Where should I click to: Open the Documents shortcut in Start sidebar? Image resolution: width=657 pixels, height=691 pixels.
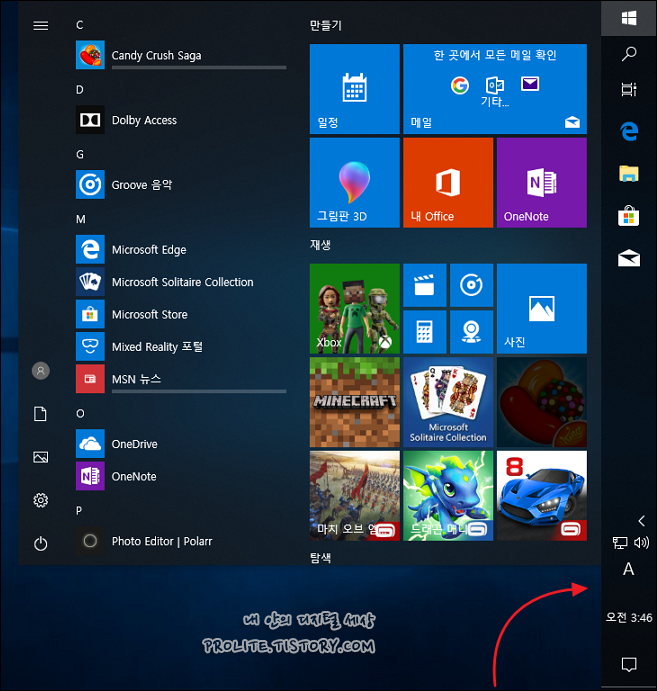(x=41, y=414)
